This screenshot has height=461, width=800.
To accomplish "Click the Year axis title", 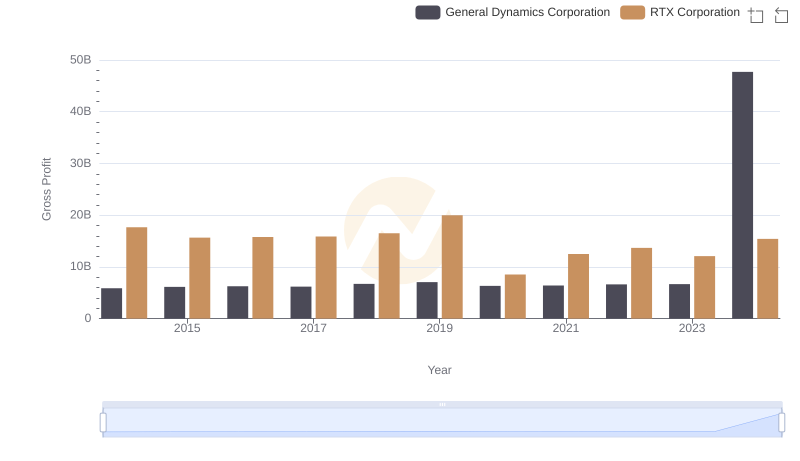I will tap(440, 370).
